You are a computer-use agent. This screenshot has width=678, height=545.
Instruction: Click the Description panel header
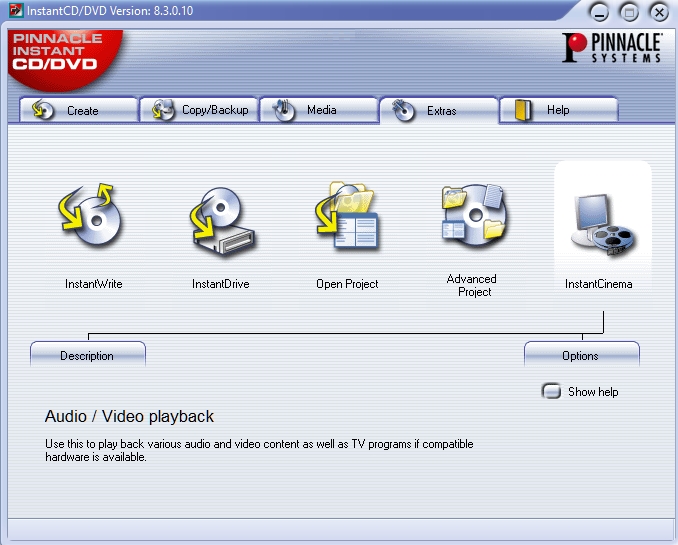tap(88, 355)
